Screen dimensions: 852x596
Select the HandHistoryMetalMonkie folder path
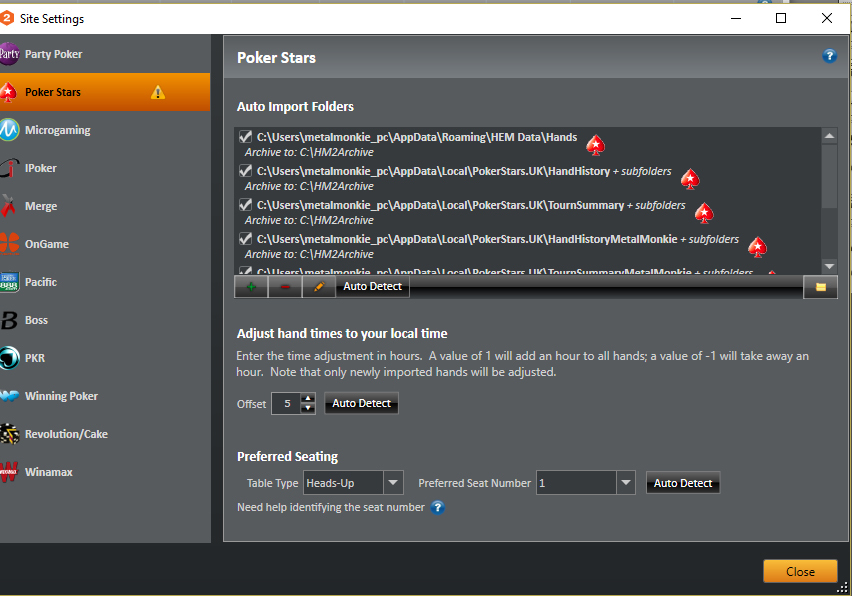tap(467, 239)
